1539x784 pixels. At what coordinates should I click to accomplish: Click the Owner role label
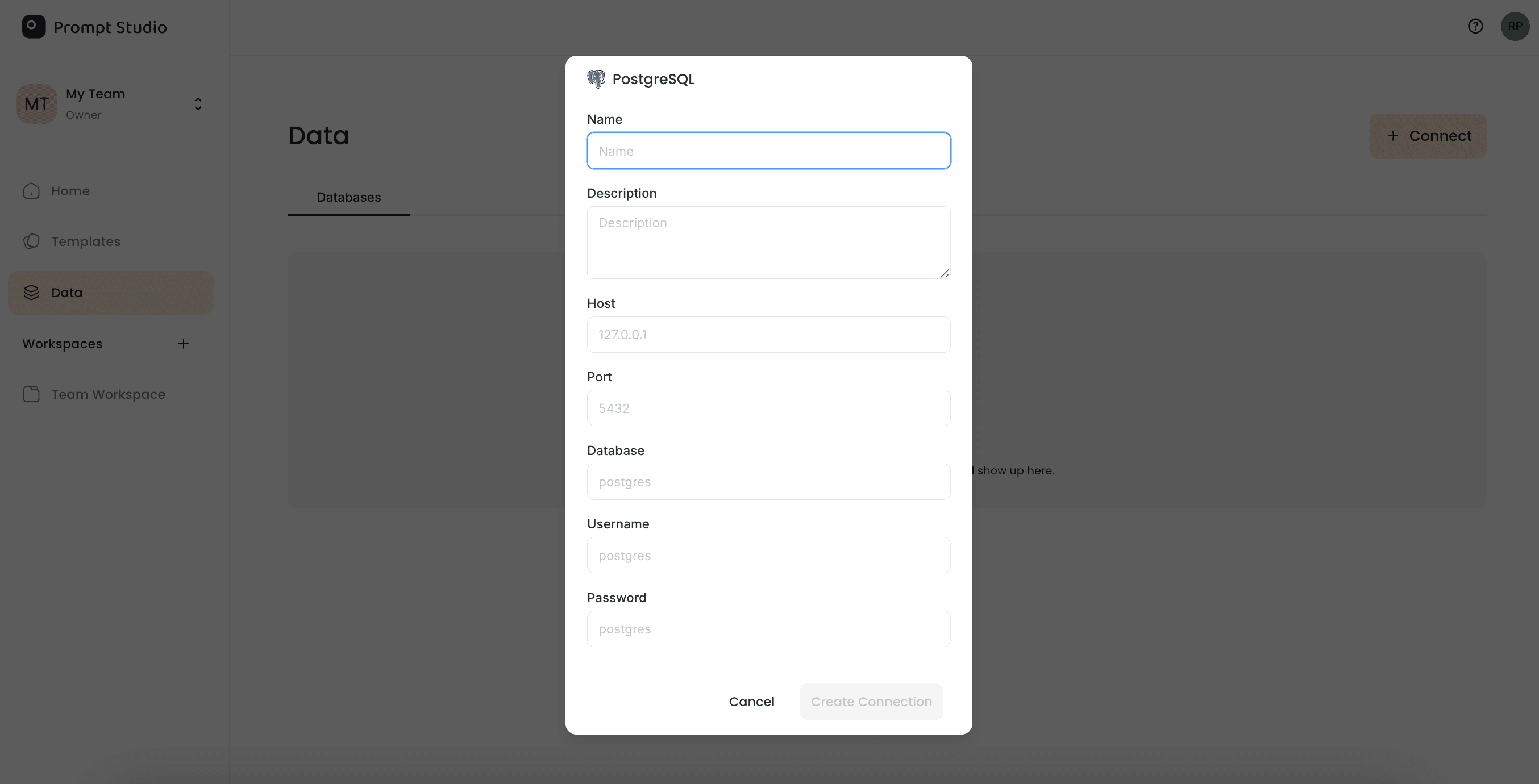click(x=84, y=115)
